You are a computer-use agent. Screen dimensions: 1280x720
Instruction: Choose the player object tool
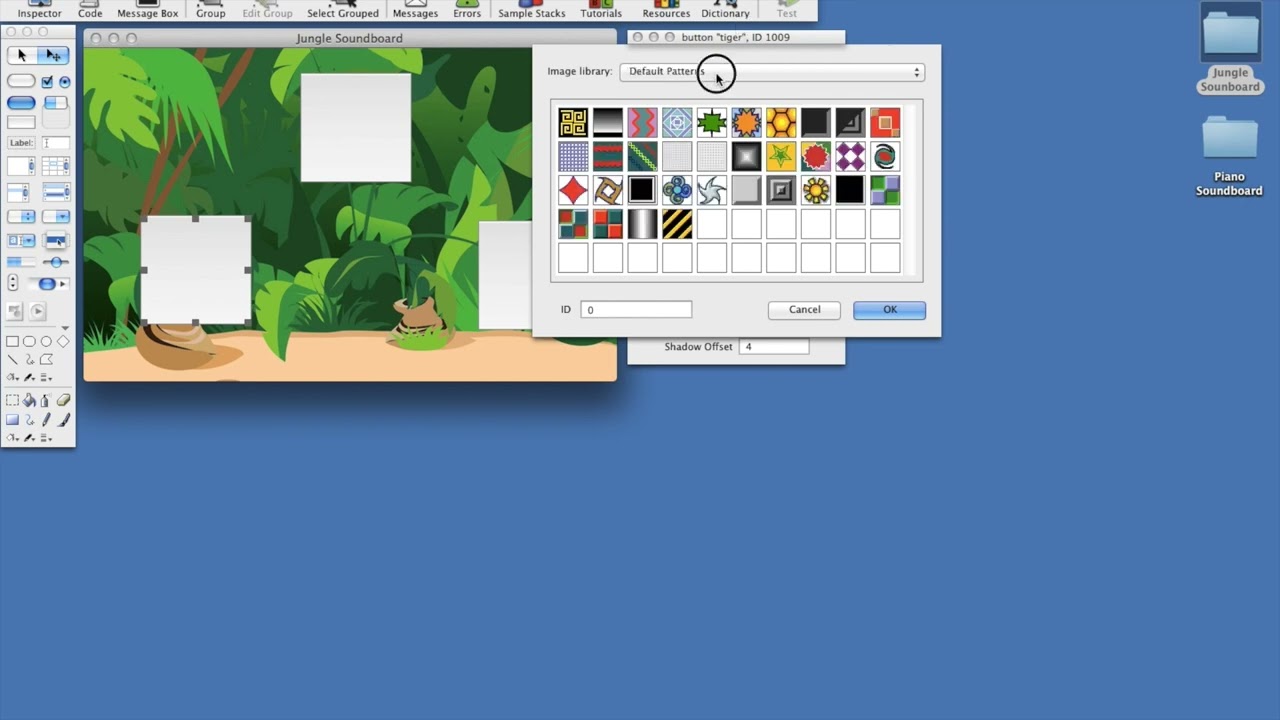click(x=37, y=311)
